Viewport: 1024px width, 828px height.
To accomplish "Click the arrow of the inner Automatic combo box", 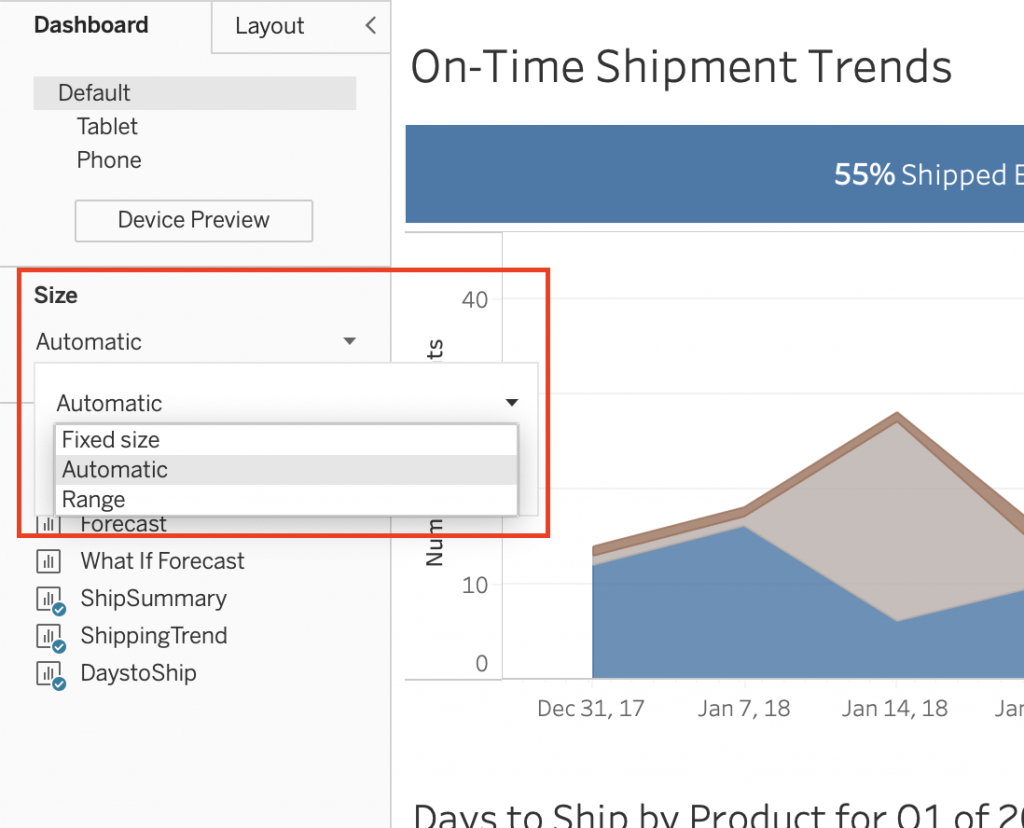I will point(511,403).
